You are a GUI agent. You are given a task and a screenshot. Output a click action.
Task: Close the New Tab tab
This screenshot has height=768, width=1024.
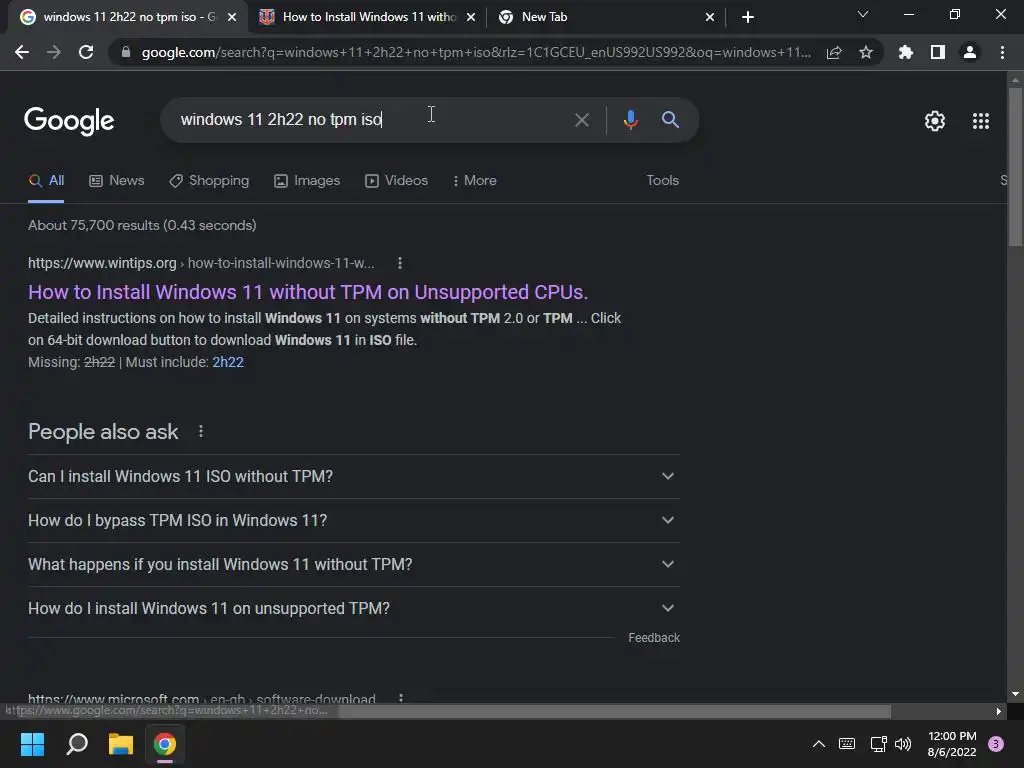click(x=710, y=17)
